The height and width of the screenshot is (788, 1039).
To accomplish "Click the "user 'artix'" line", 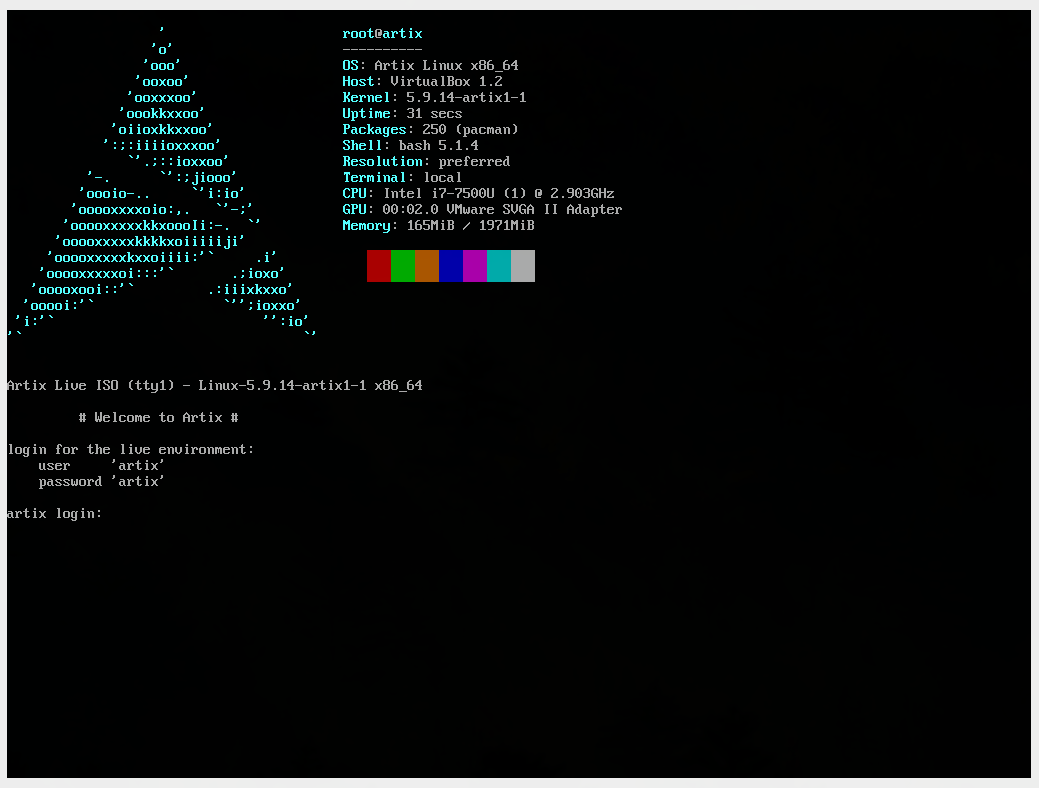I will [x=101, y=465].
